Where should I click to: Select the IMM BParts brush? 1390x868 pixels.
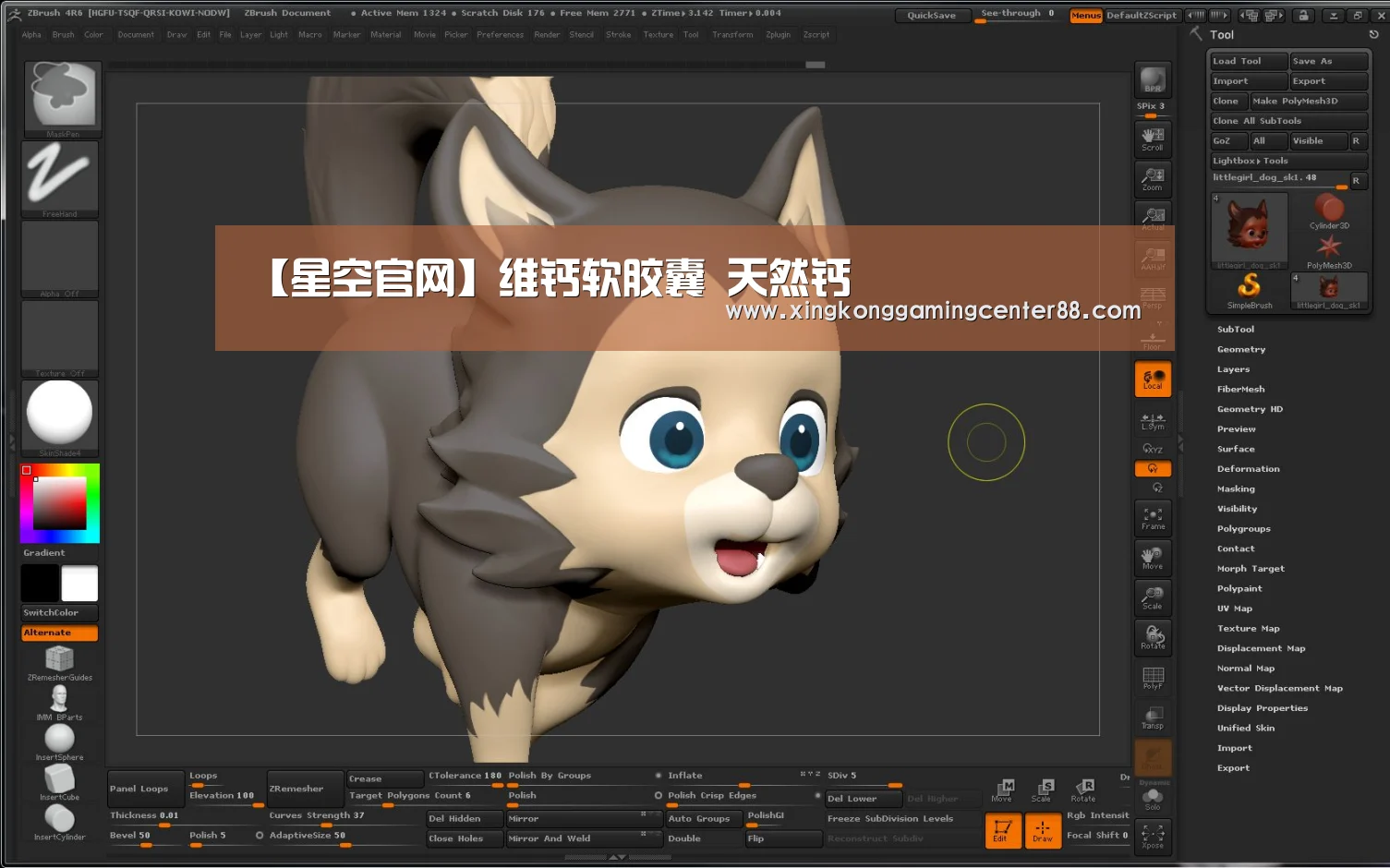[x=59, y=704]
